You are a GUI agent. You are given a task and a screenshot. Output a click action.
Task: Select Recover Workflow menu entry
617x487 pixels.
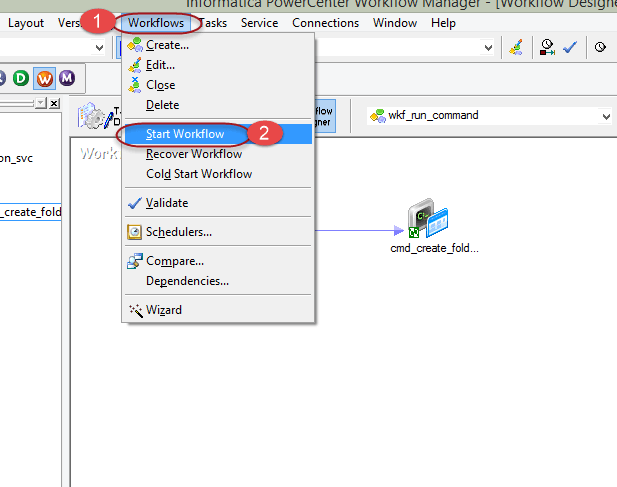point(194,154)
